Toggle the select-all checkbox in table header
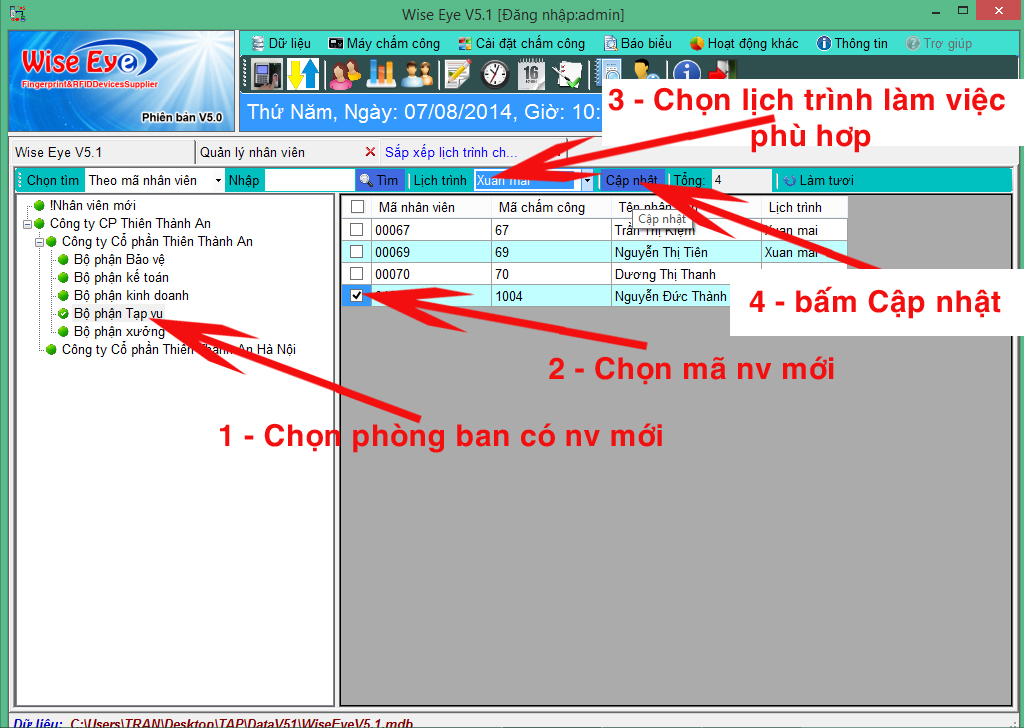Viewport: 1024px width, 728px height. (357, 207)
